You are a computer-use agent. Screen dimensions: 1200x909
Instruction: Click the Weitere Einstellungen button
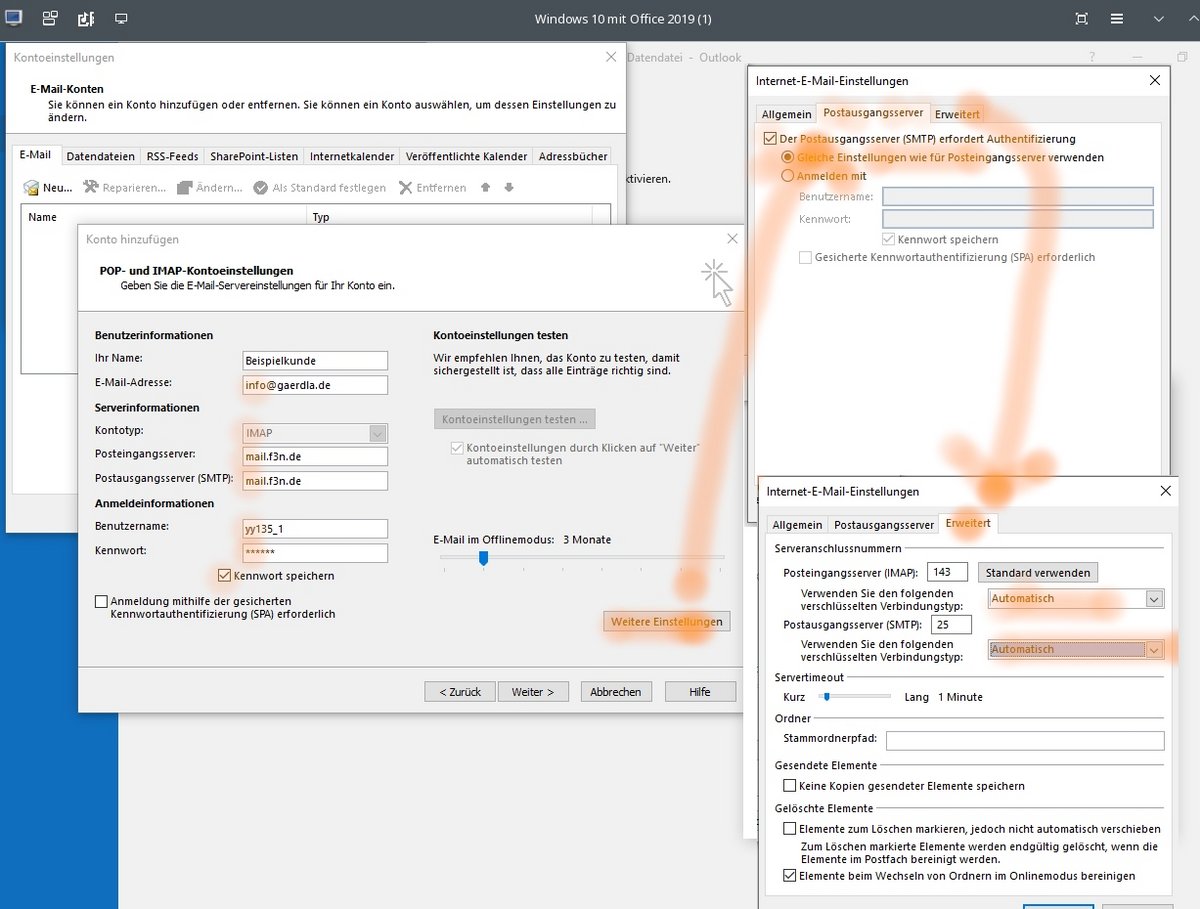(x=666, y=622)
